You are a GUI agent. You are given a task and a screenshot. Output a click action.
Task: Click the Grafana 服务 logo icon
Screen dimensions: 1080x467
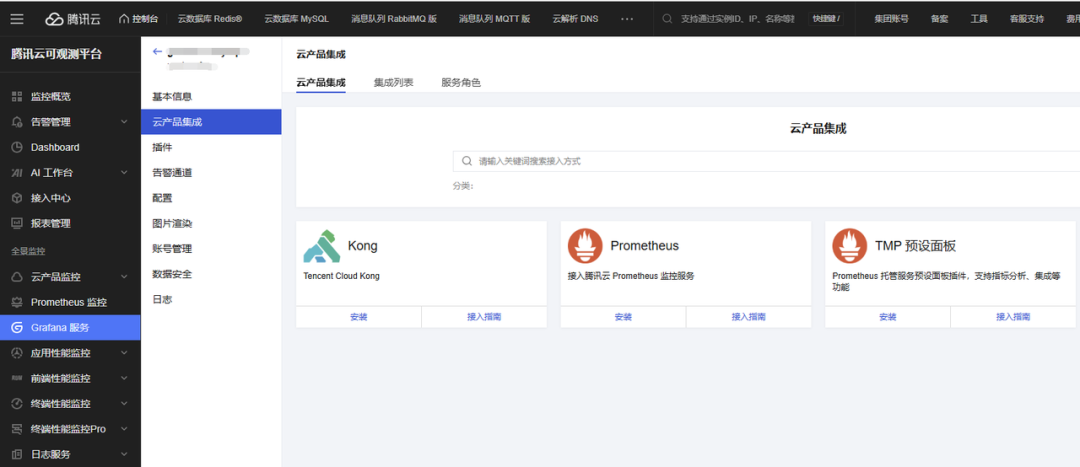click(17, 328)
